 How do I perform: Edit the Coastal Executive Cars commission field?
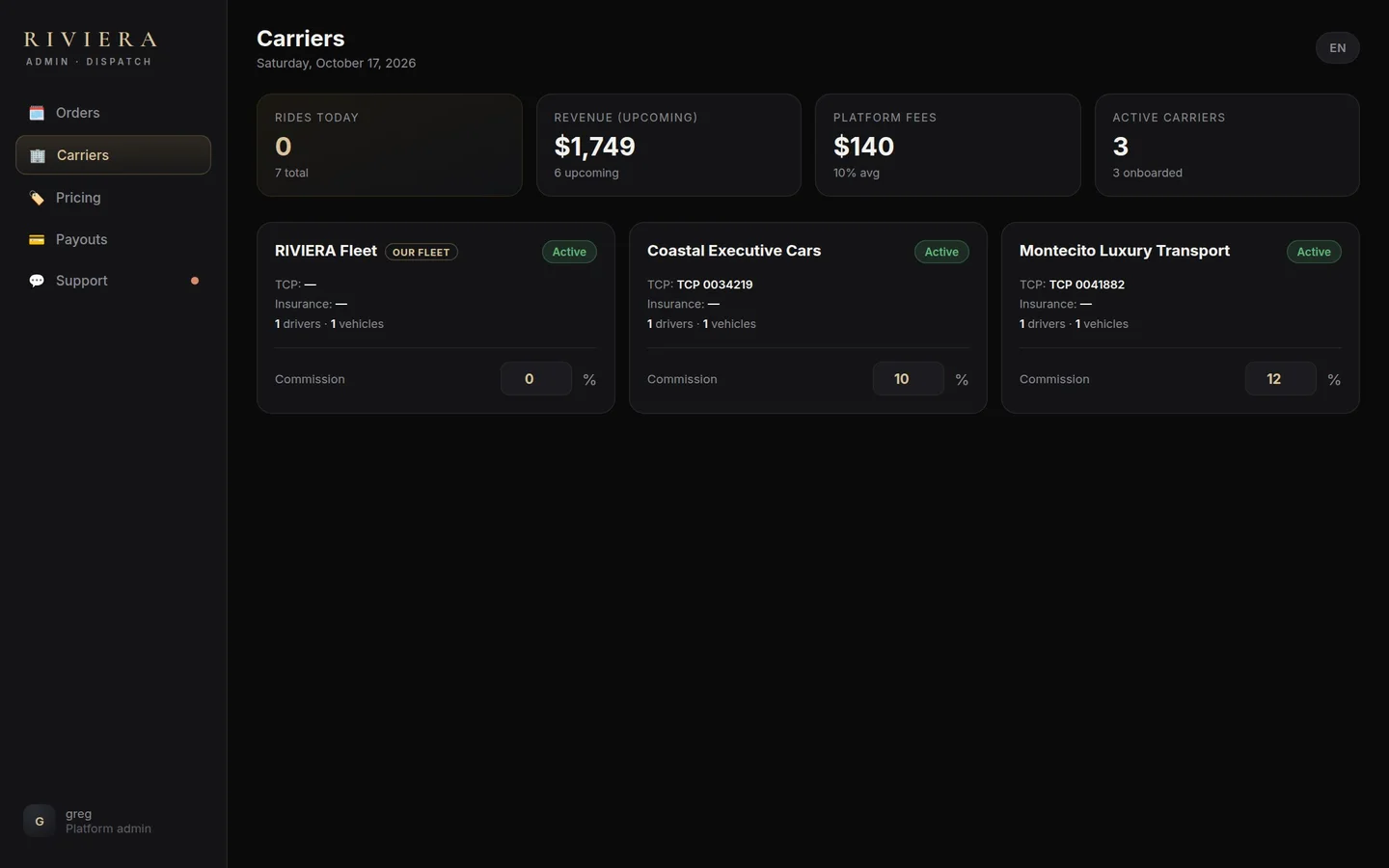909,379
